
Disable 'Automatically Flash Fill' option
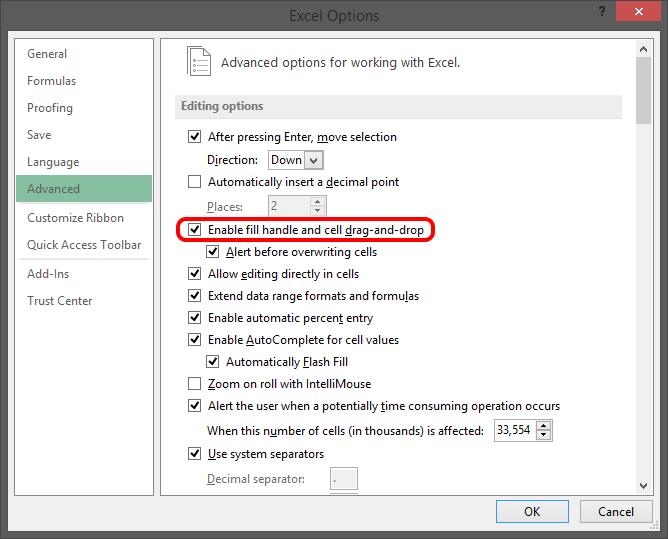[213, 362]
